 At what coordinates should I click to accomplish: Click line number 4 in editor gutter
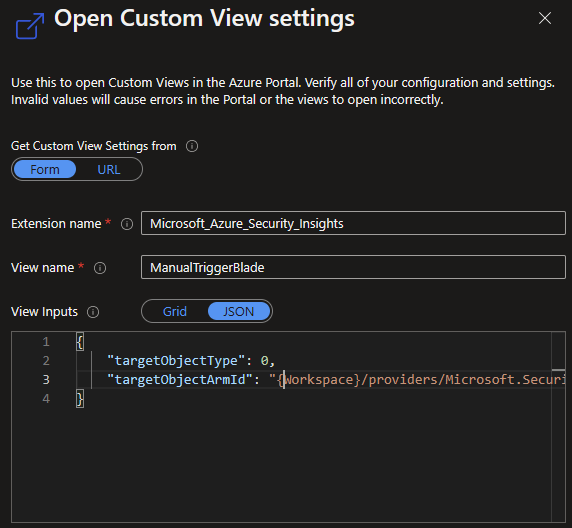pos(46,398)
